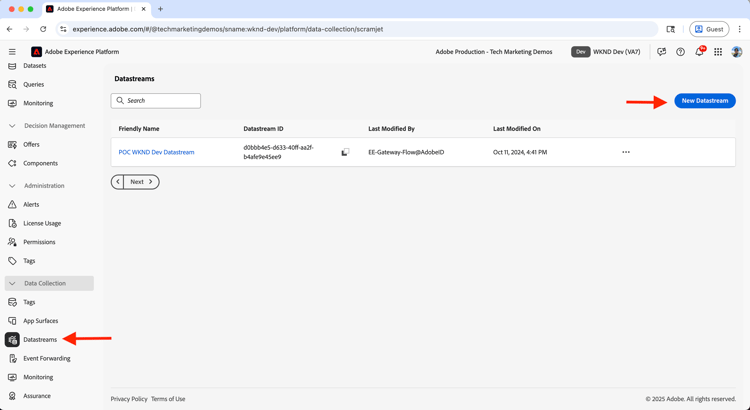
Task: Open the feedback chat icon in header
Action: pyautogui.click(x=662, y=52)
